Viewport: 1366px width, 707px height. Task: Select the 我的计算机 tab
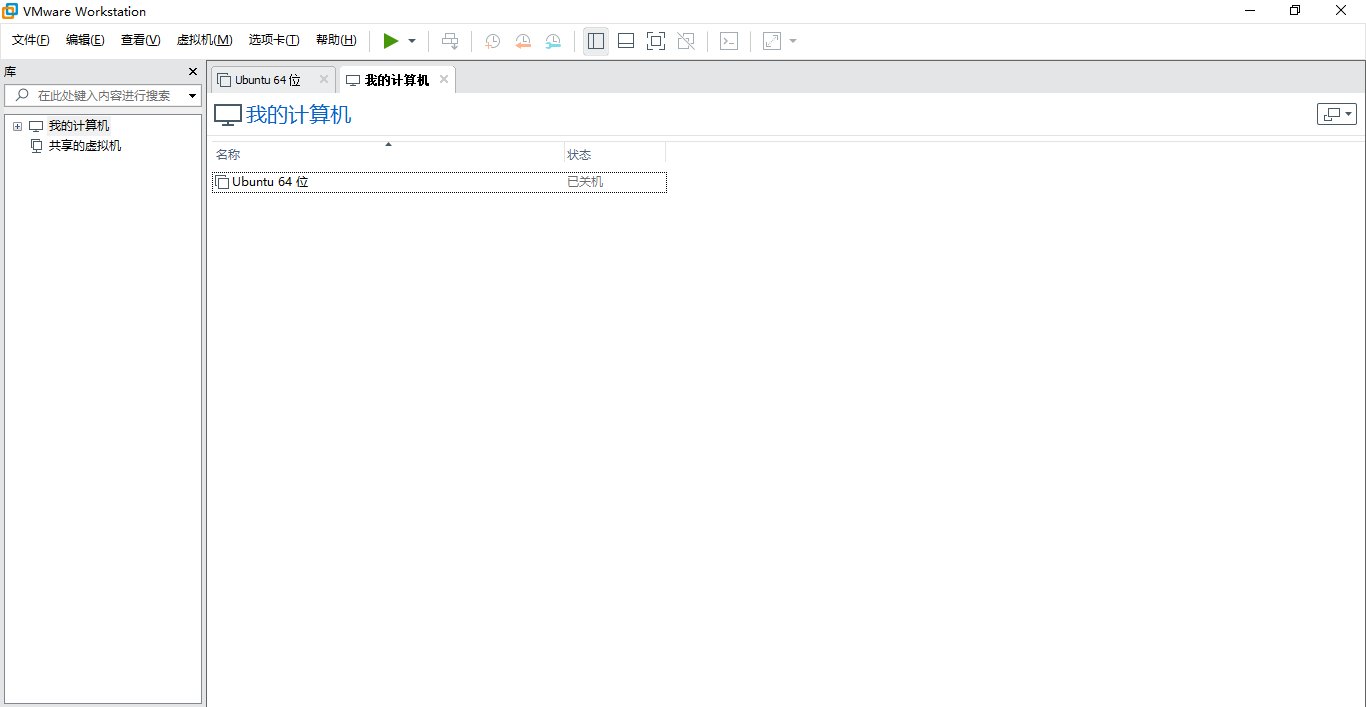coord(397,80)
